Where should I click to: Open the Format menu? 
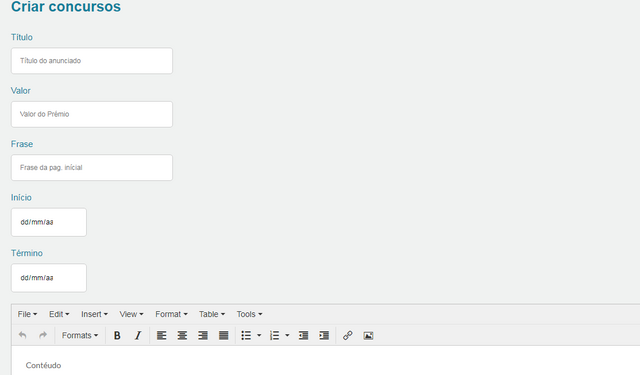(x=171, y=314)
